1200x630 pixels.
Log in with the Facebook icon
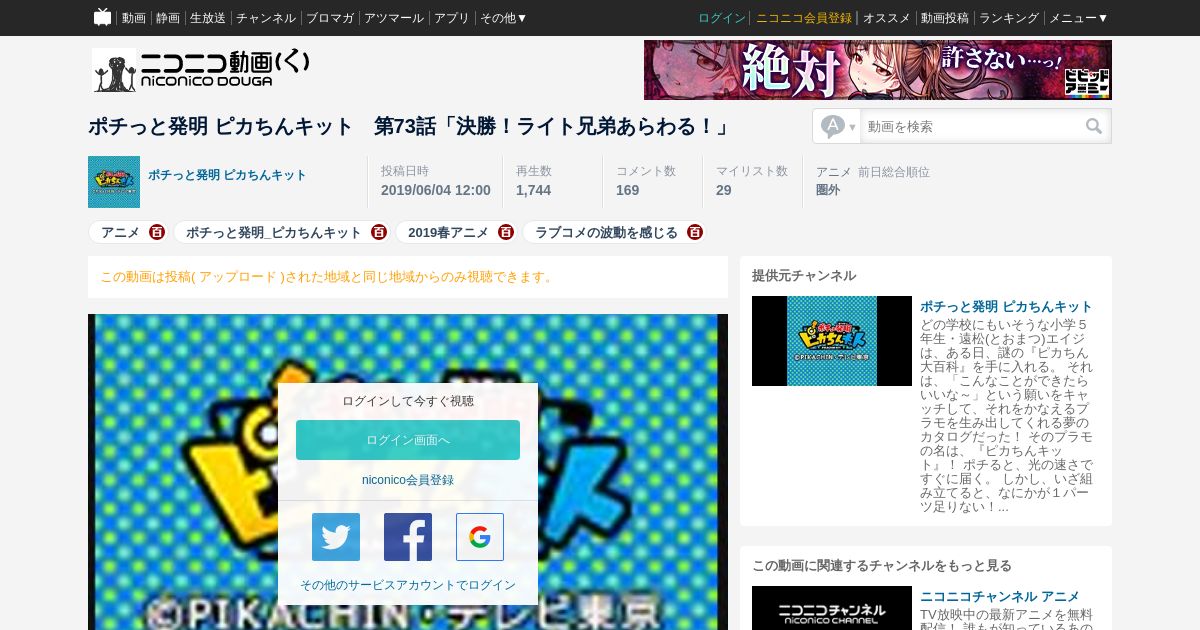(408, 537)
